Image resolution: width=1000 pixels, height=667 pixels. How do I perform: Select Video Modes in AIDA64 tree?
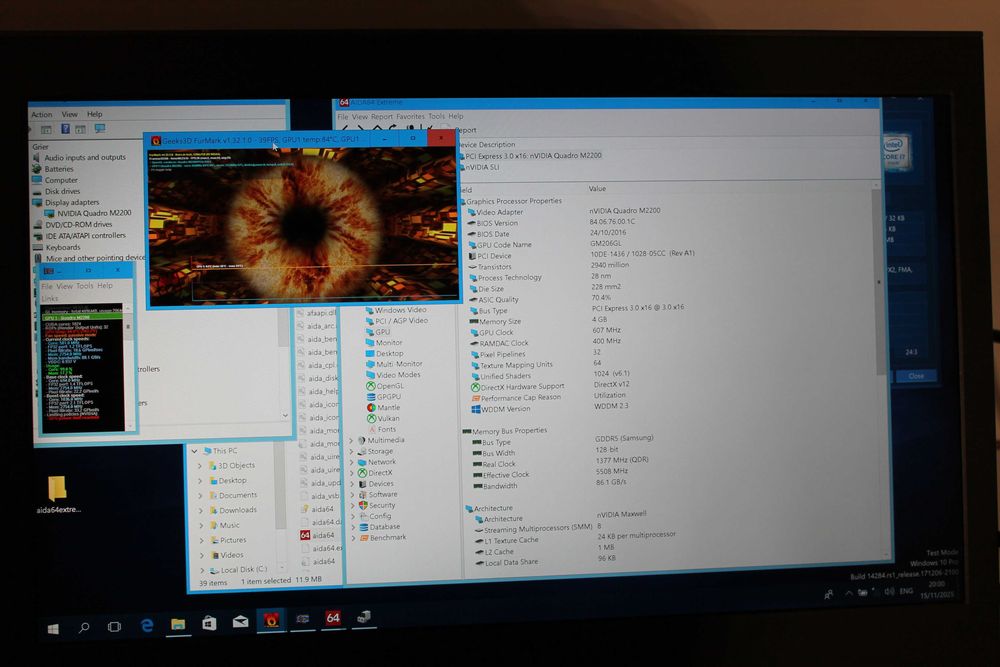tap(393, 375)
